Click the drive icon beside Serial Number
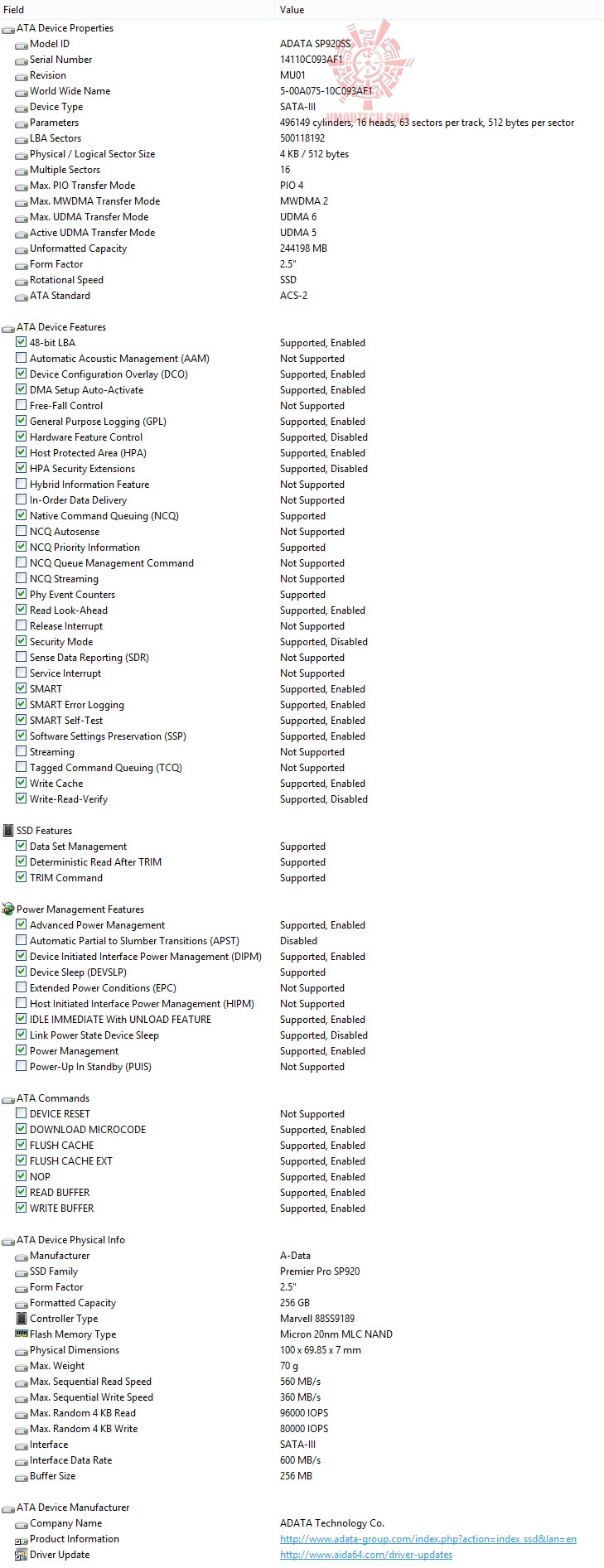 (22, 60)
